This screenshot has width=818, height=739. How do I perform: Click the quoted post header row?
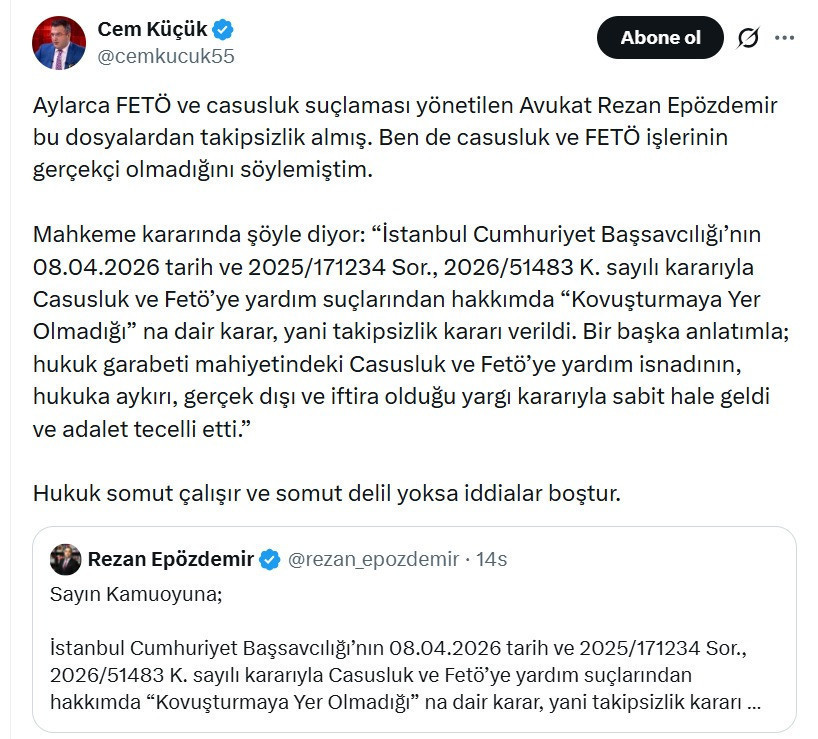(x=280, y=561)
